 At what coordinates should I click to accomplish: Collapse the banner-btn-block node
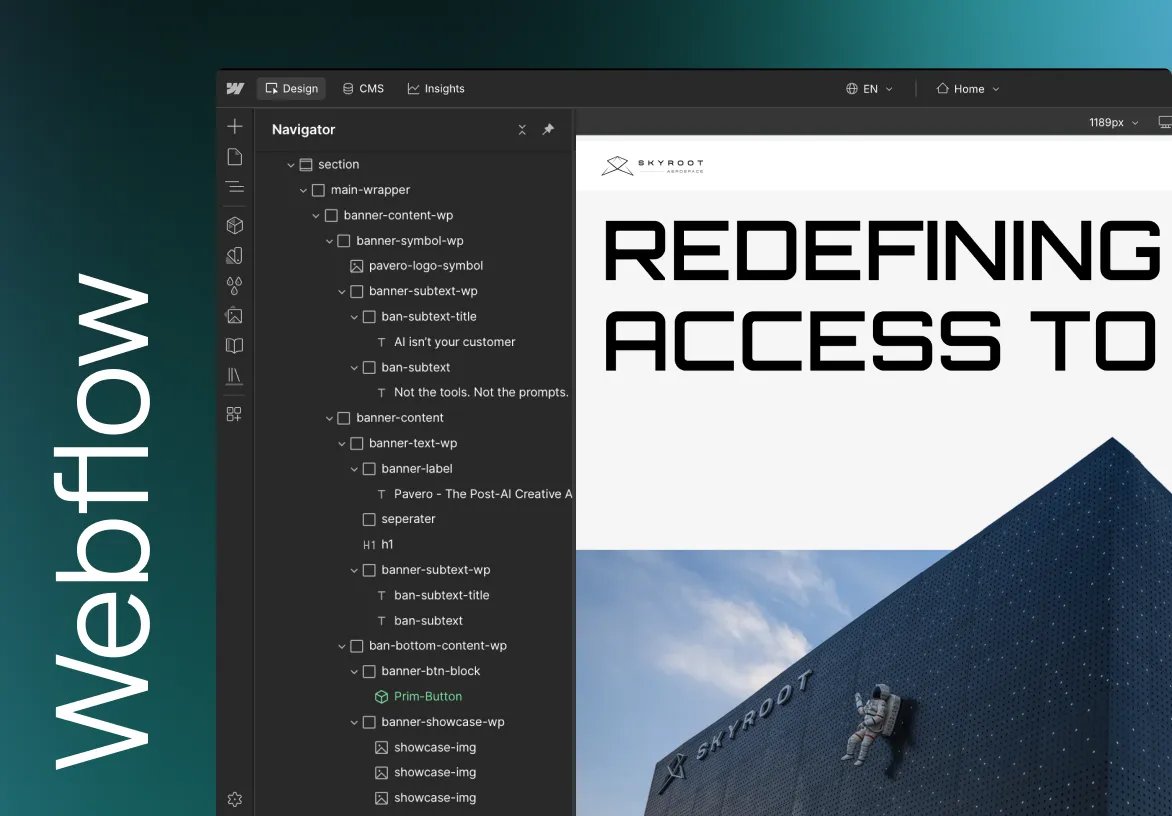(354, 672)
